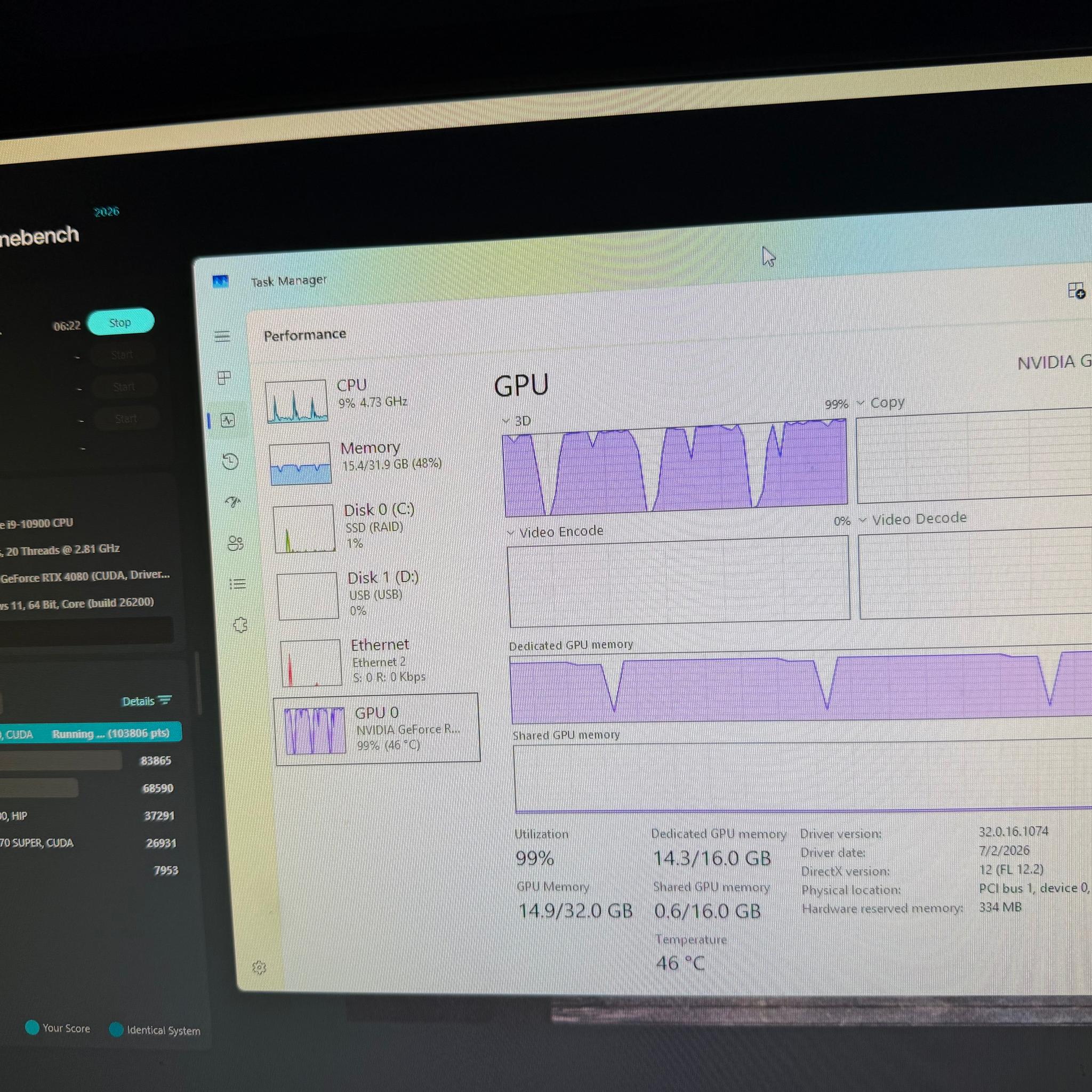Click DirectX version 12 (FL 12.2) value

point(1011,869)
